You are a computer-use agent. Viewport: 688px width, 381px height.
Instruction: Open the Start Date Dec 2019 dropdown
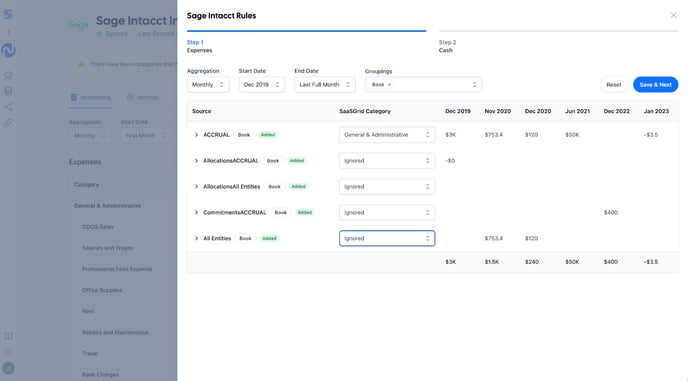(x=262, y=85)
